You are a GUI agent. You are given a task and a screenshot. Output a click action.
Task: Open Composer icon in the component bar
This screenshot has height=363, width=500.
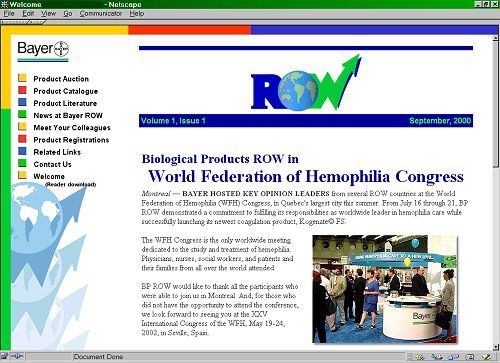coord(486,357)
